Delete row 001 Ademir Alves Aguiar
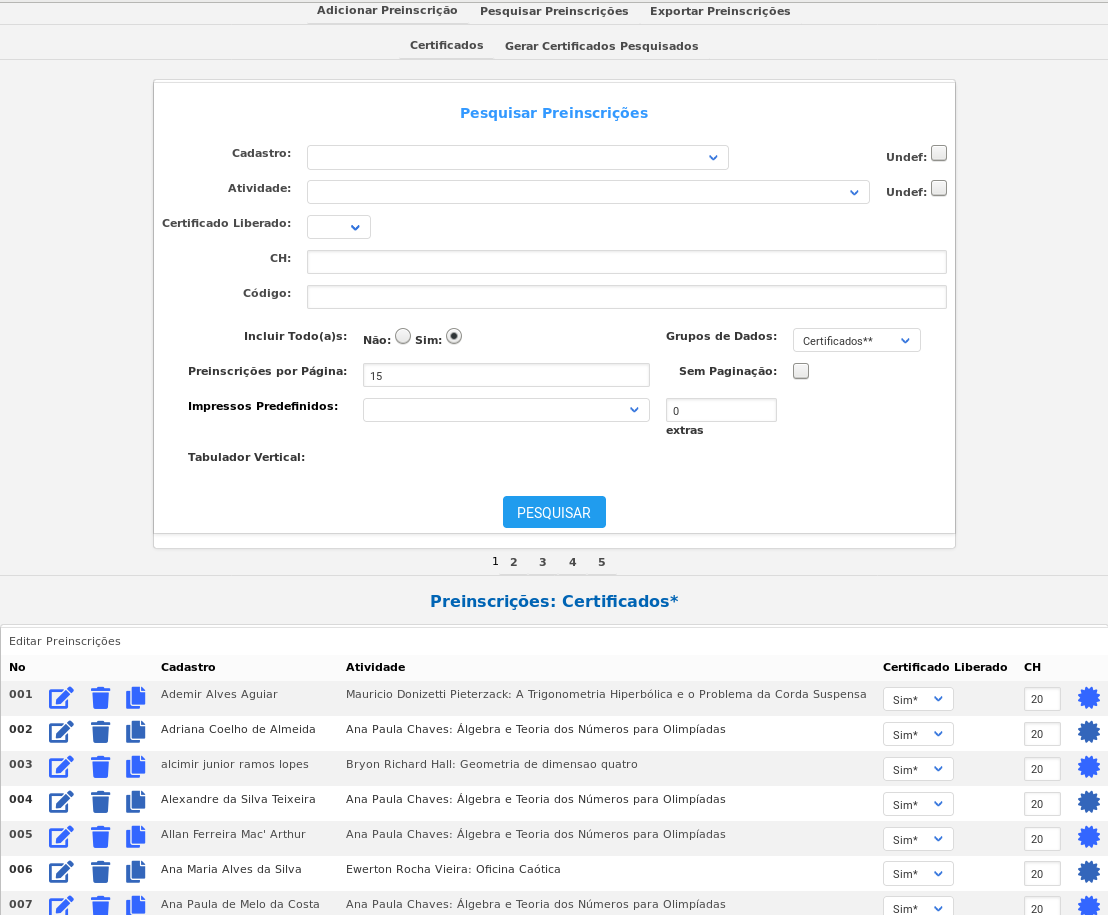 [100, 698]
